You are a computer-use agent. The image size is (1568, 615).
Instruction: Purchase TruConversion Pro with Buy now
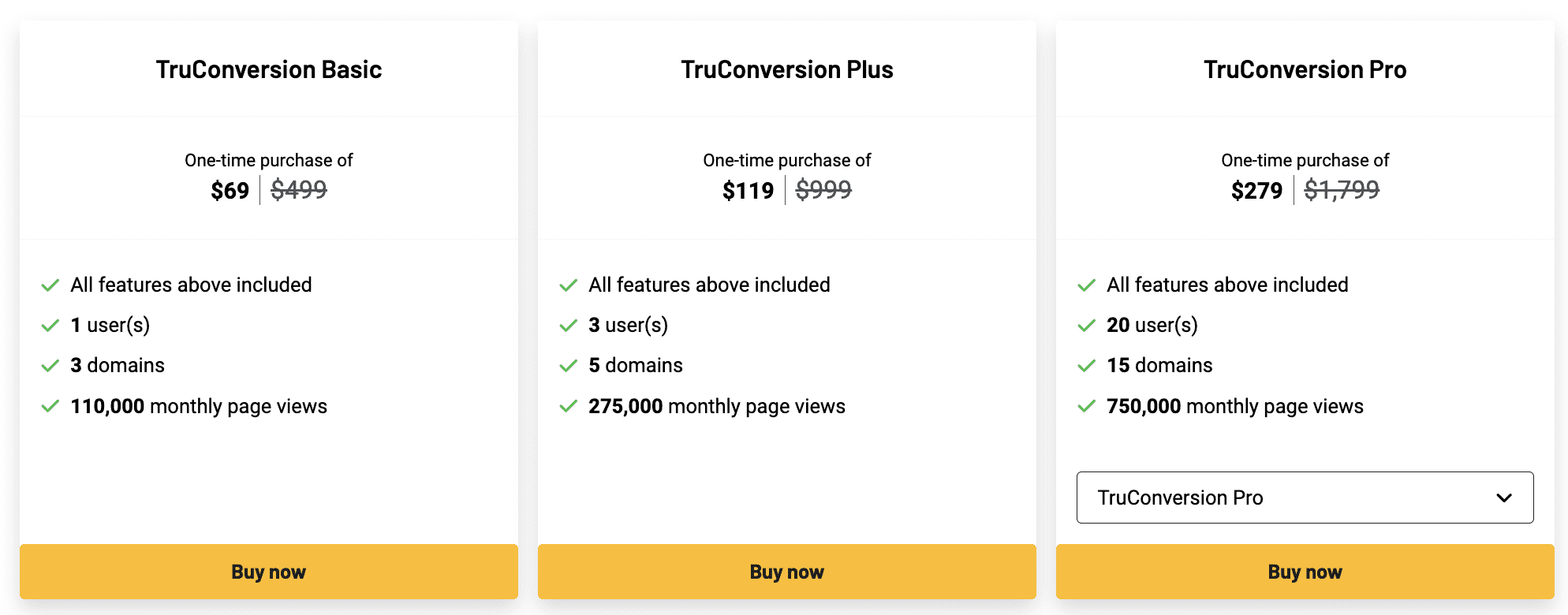(x=1305, y=572)
